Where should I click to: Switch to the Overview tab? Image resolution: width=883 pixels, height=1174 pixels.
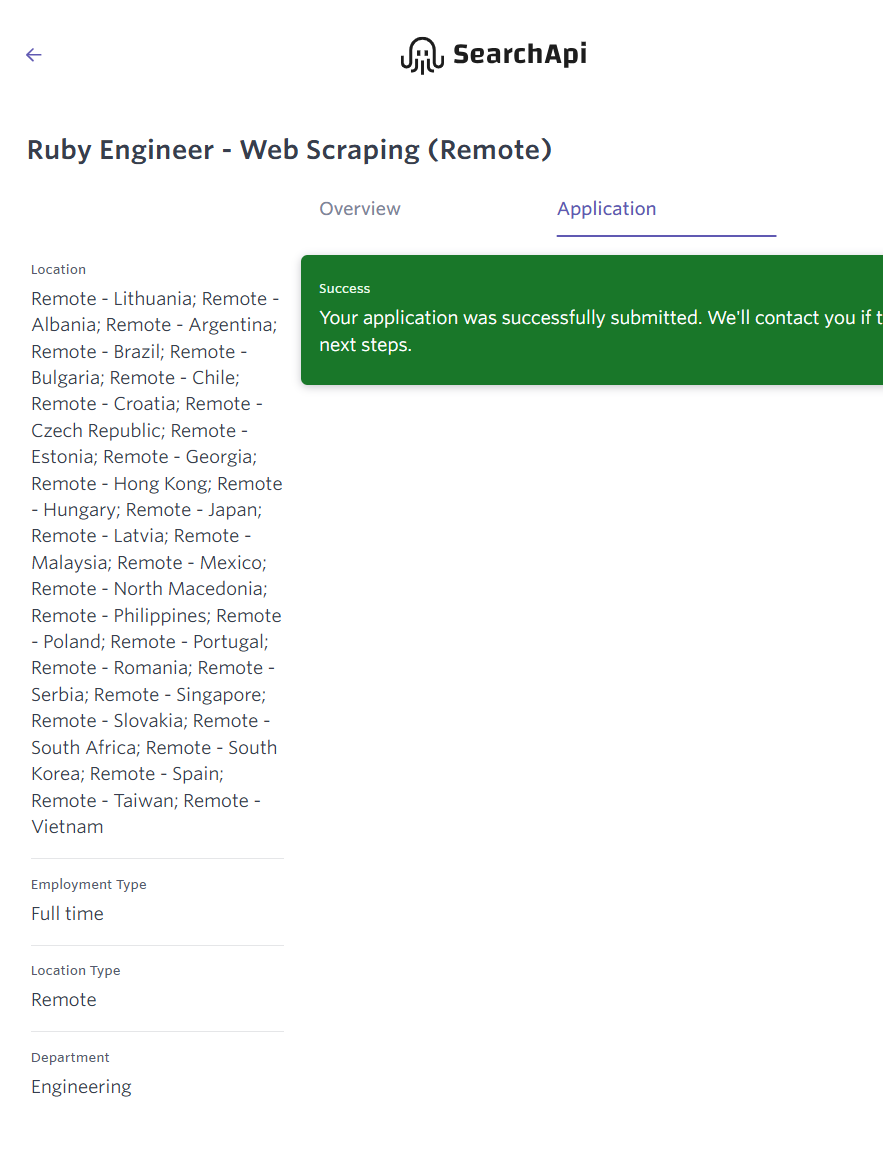360,209
